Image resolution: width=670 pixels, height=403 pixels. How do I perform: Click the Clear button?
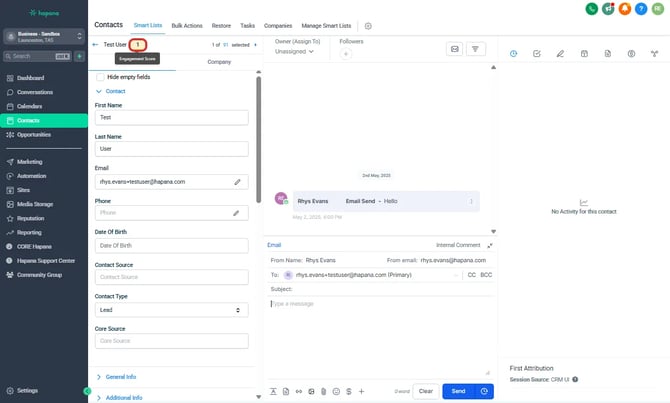[x=425, y=391]
